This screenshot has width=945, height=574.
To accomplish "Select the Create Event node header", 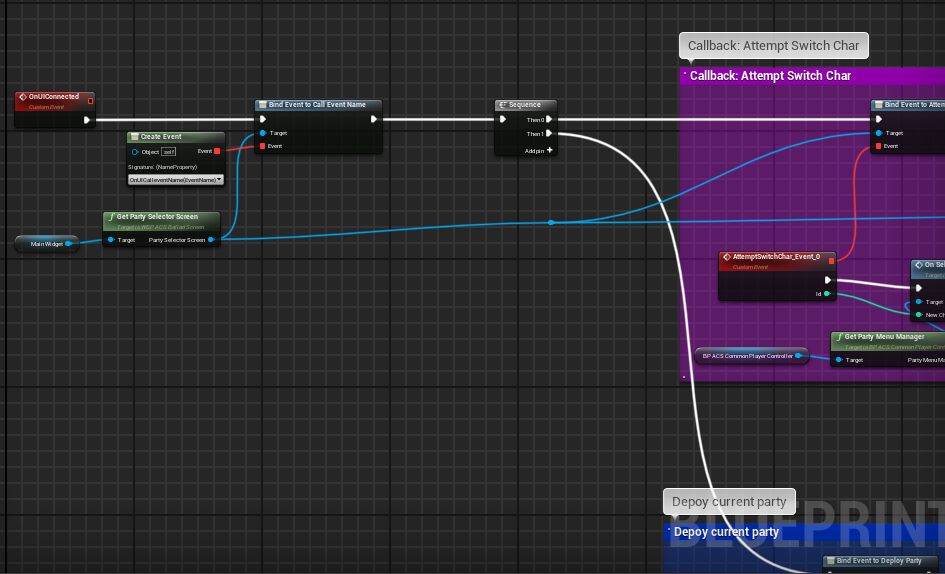I will 175,137.
